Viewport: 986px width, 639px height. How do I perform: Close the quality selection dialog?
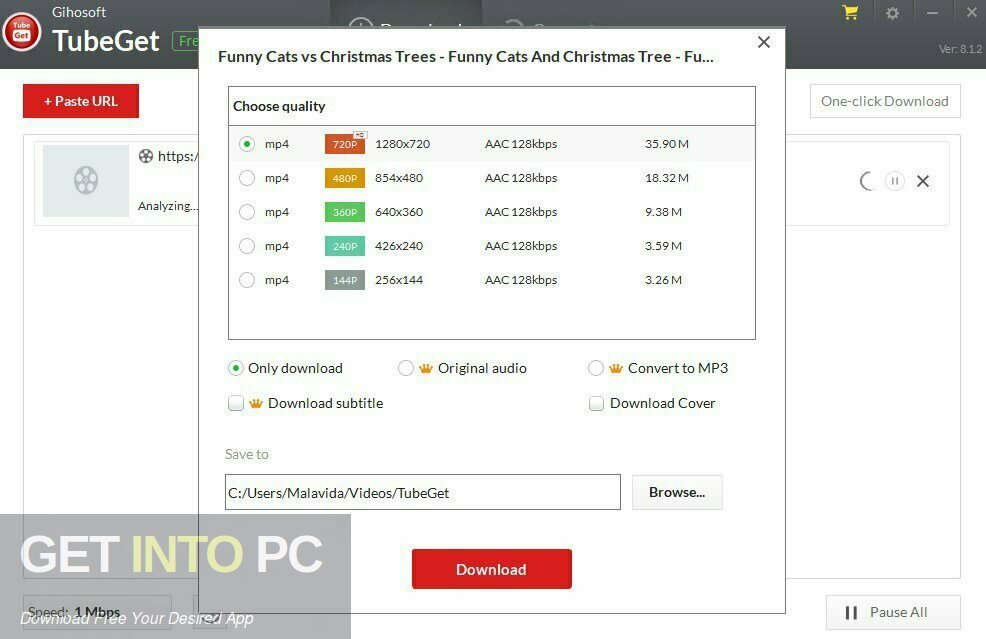click(x=764, y=42)
